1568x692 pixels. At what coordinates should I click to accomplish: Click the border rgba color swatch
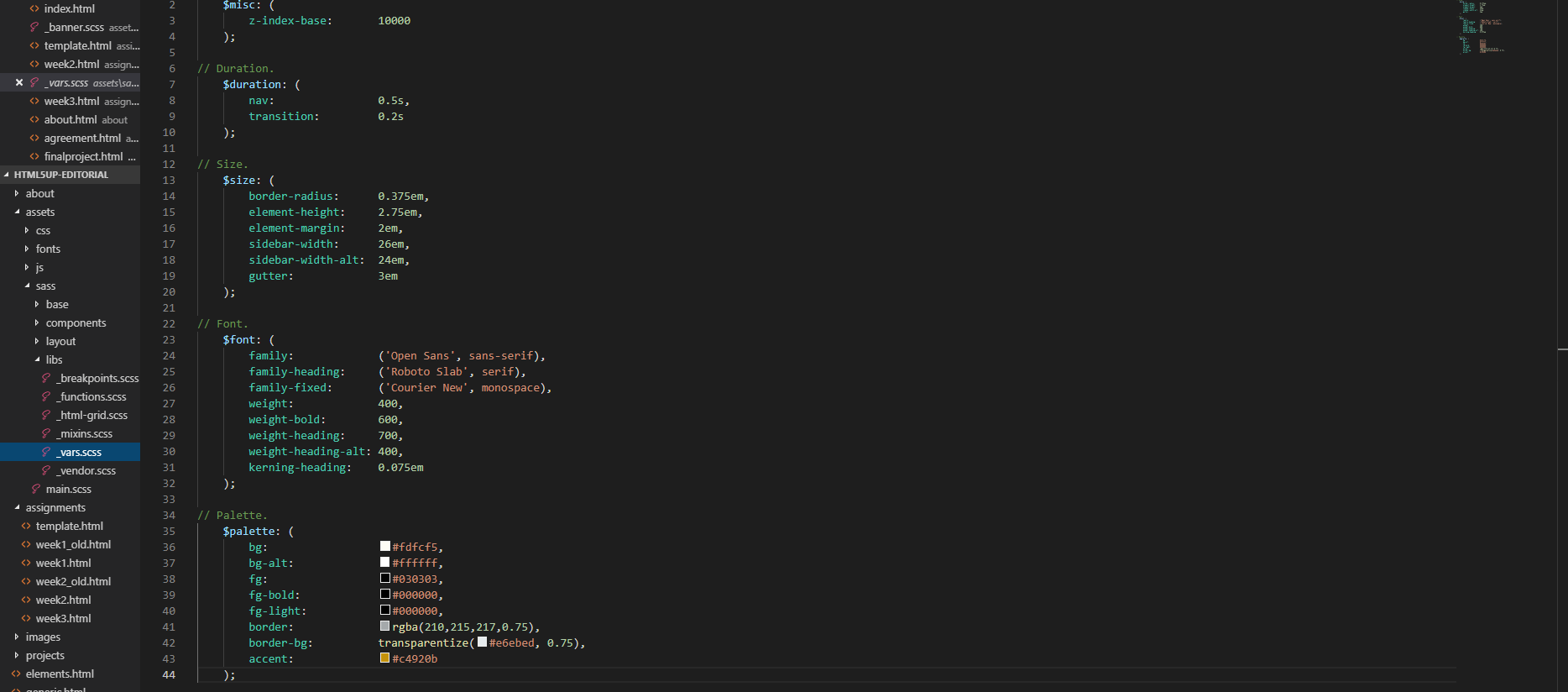coord(385,626)
